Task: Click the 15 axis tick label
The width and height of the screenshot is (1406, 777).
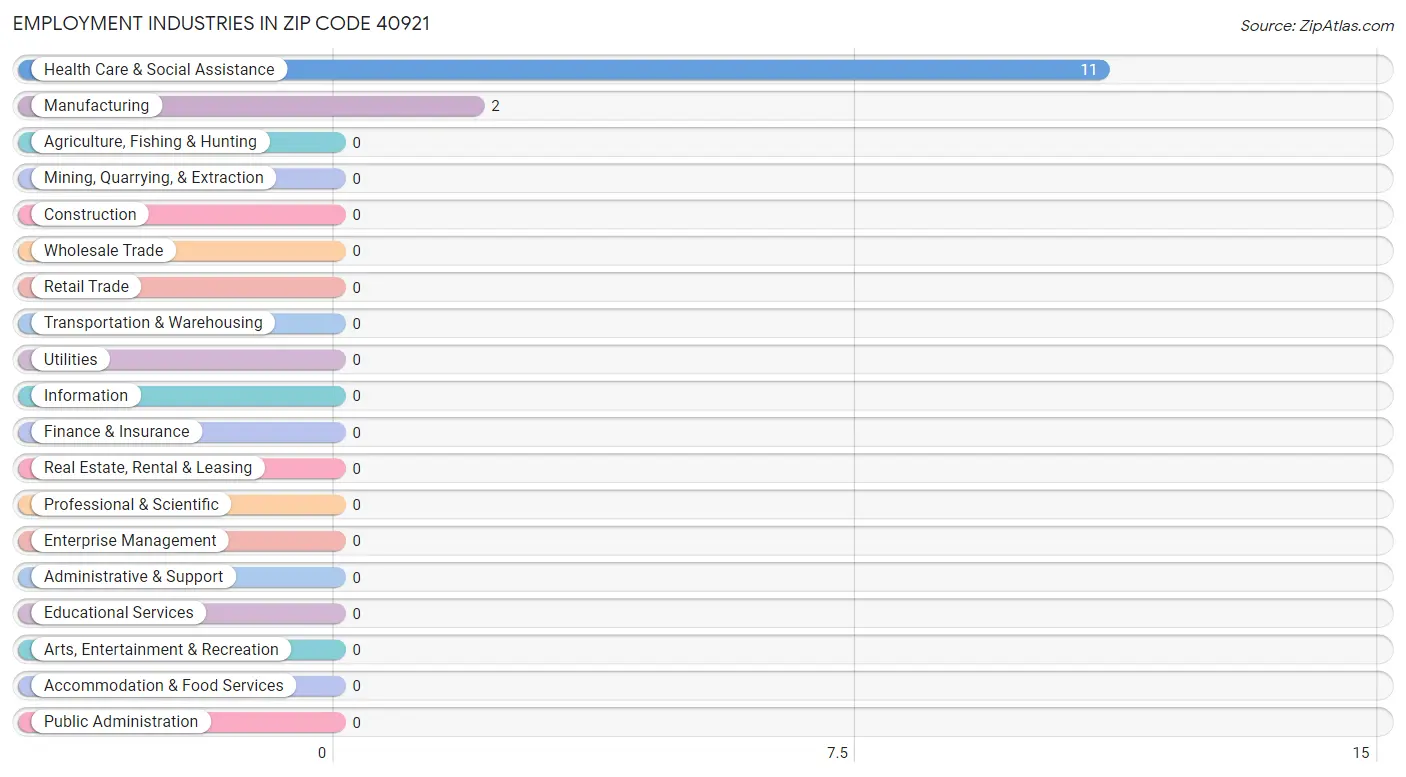Action: click(x=1360, y=753)
